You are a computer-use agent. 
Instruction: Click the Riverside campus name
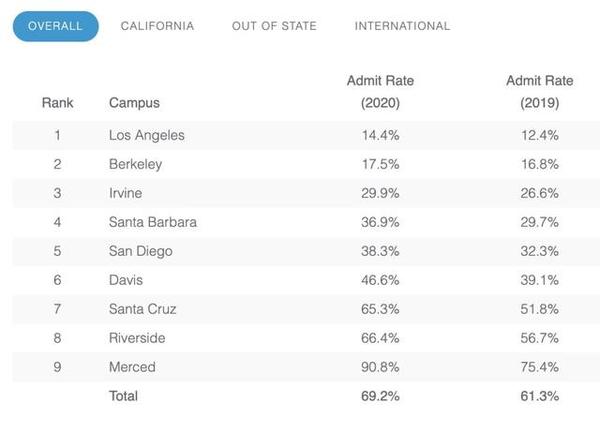point(137,338)
